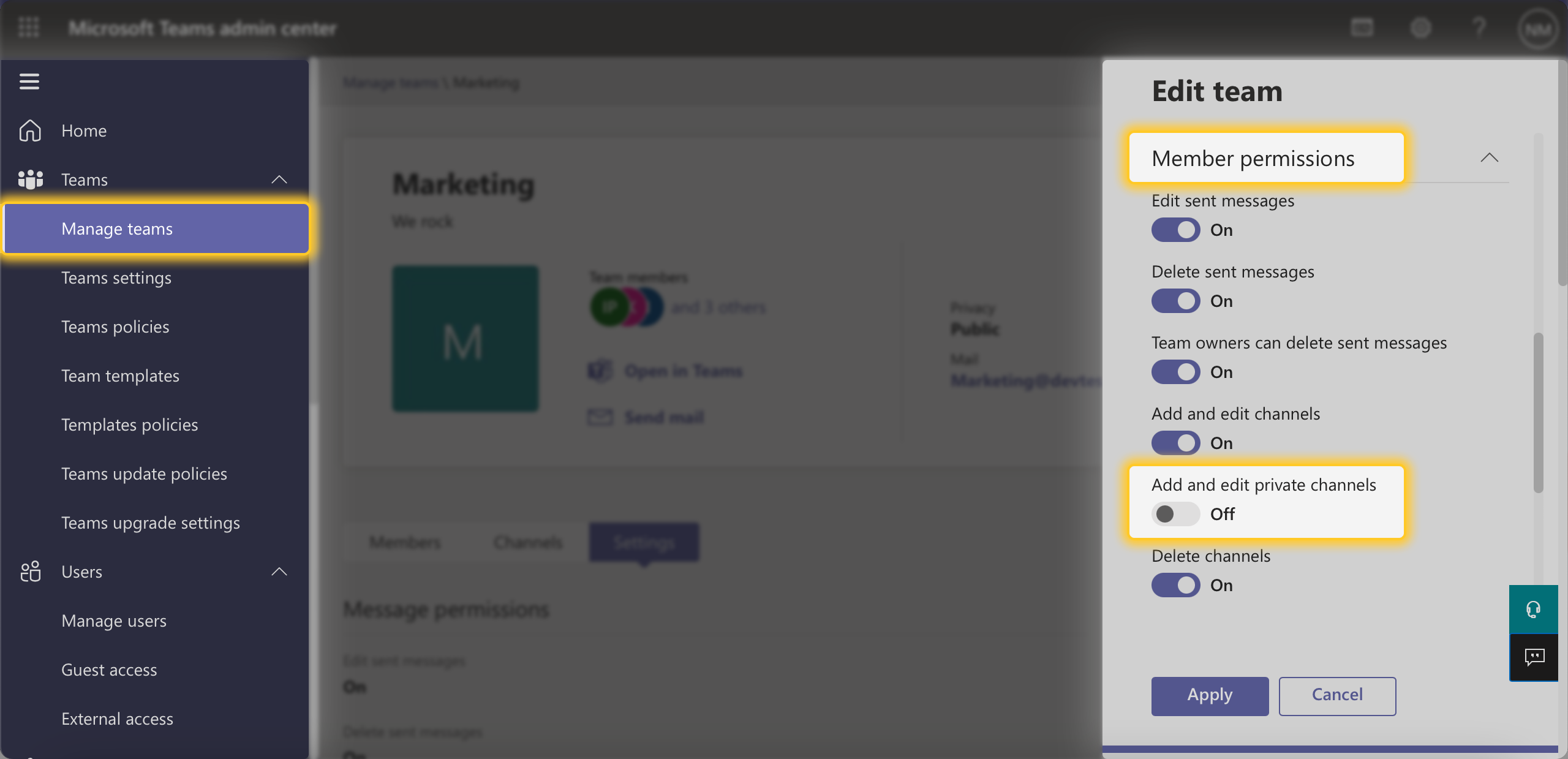Select the Home icon in sidebar
The height and width of the screenshot is (759, 1568).
29,130
